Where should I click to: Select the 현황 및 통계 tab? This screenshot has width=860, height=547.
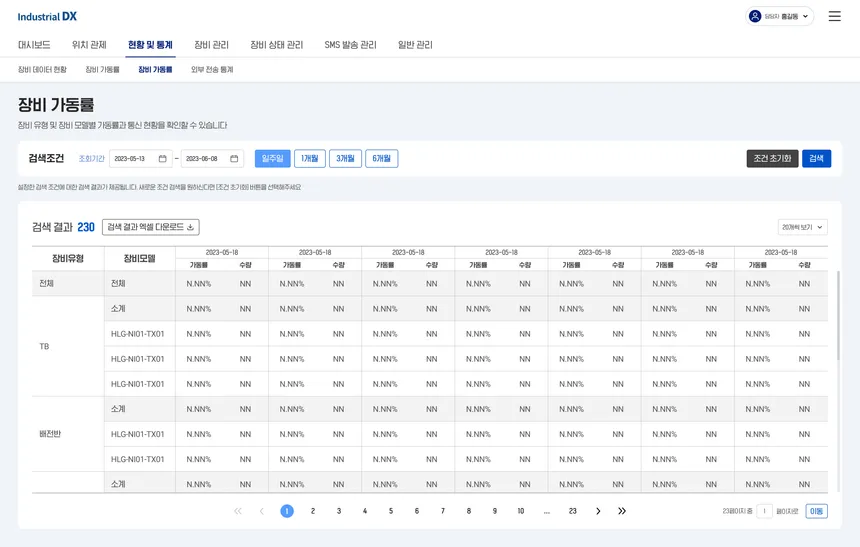coord(150,45)
